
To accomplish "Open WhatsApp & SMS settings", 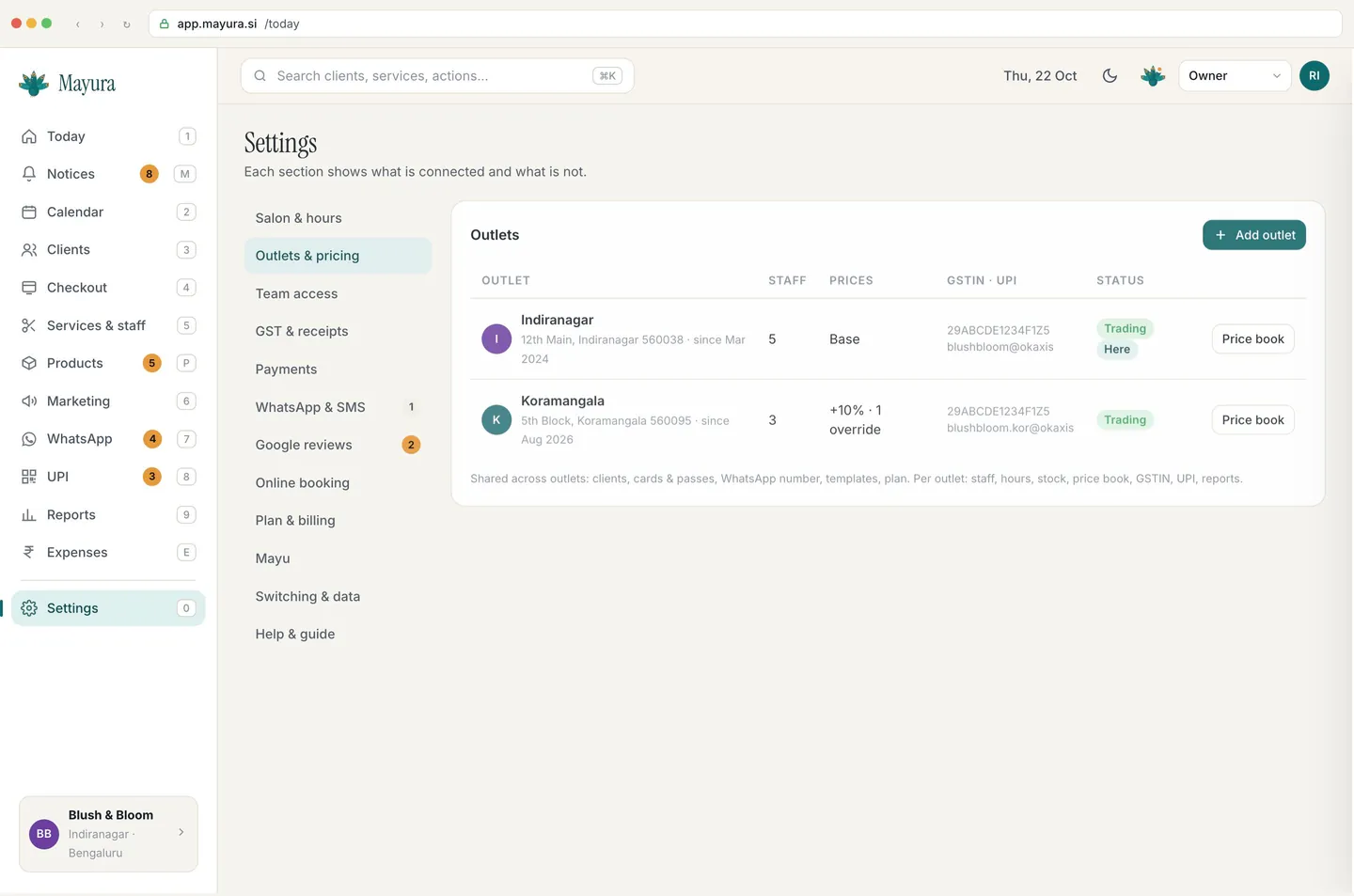I will tap(338, 407).
